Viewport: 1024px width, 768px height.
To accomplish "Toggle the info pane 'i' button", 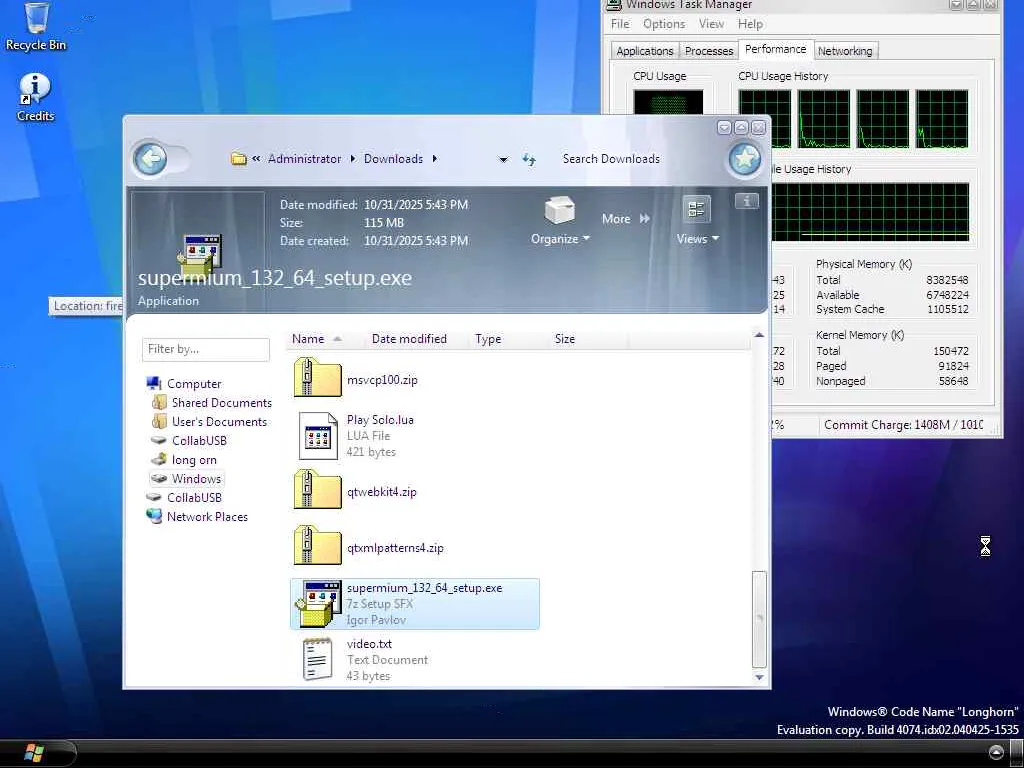I will tap(746, 201).
